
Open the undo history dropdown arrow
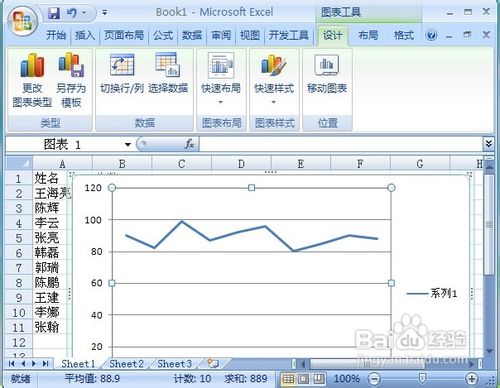(84, 13)
